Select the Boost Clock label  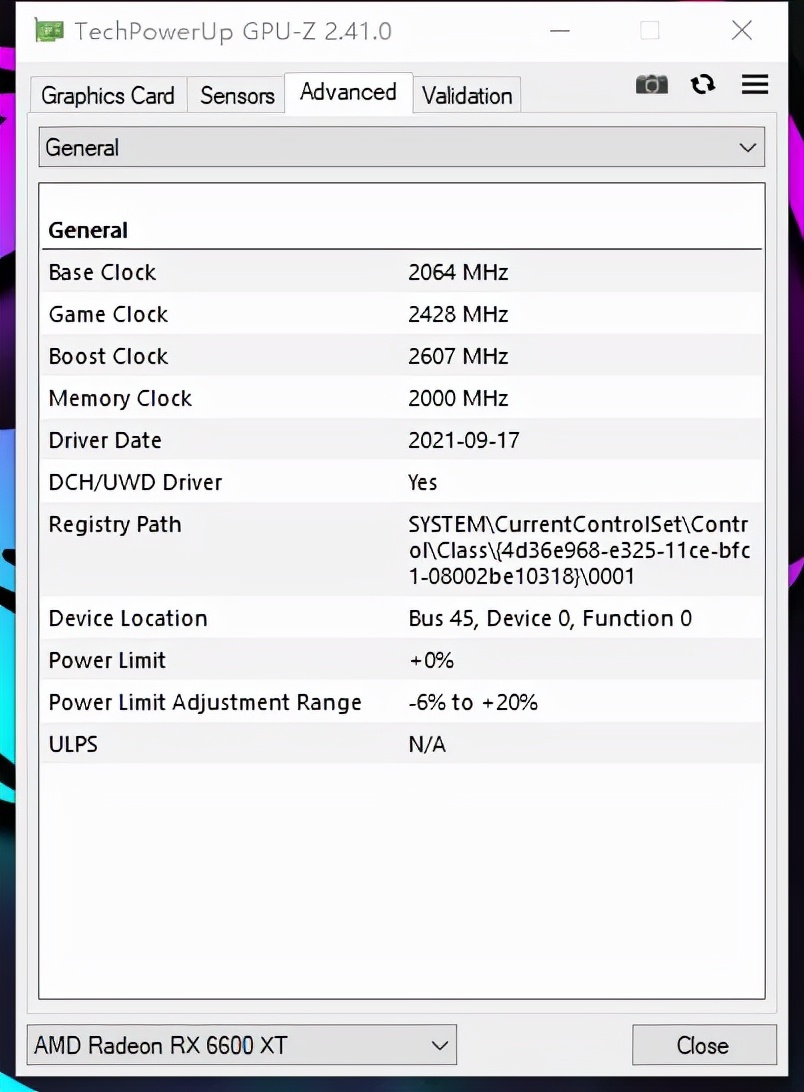point(109,356)
